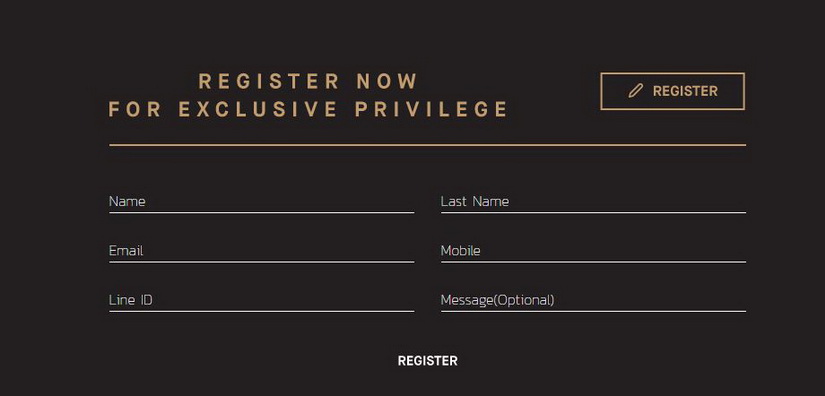Image resolution: width=825 pixels, height=396 pixels.
Task: Click into the Email input field
Action: click(261, 251)
